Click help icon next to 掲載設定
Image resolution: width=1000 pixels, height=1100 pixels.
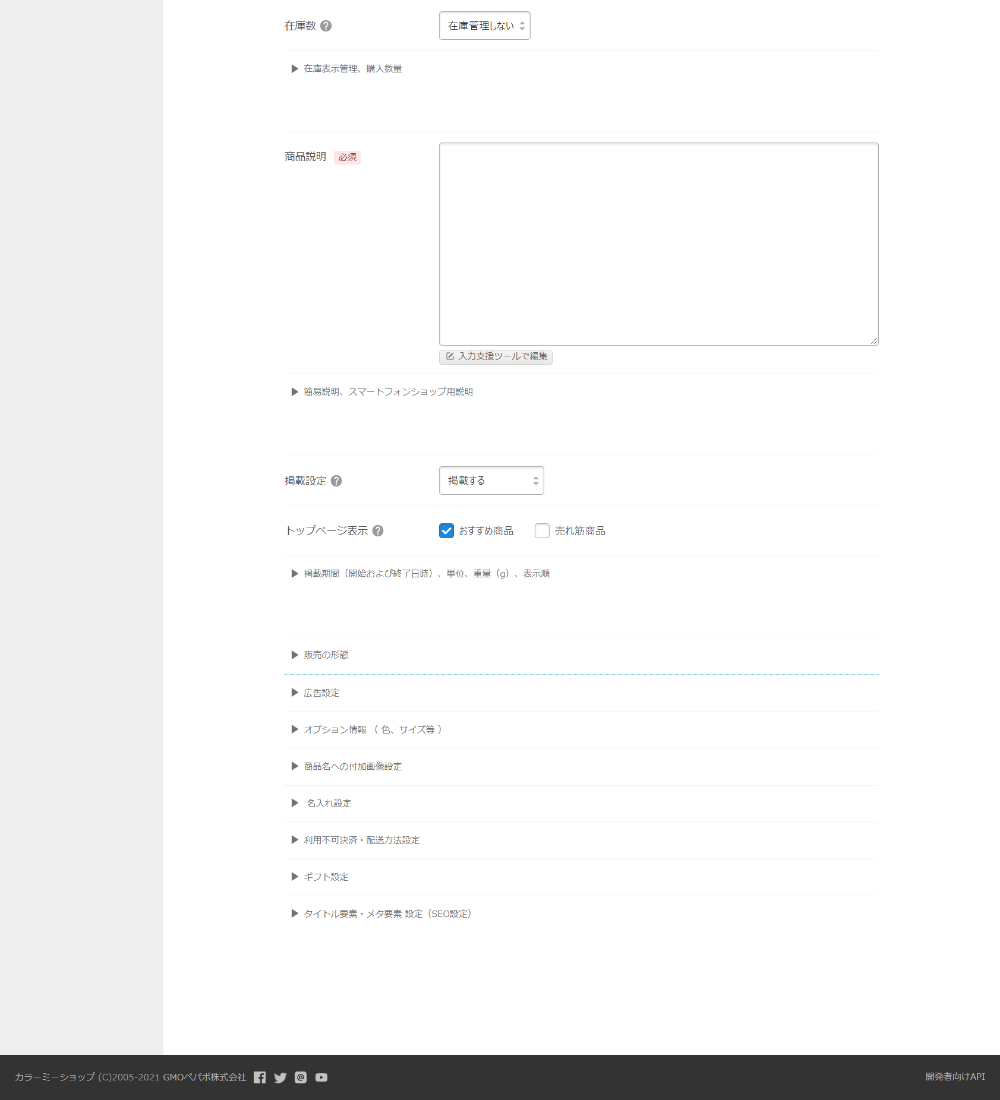(336, 481)
